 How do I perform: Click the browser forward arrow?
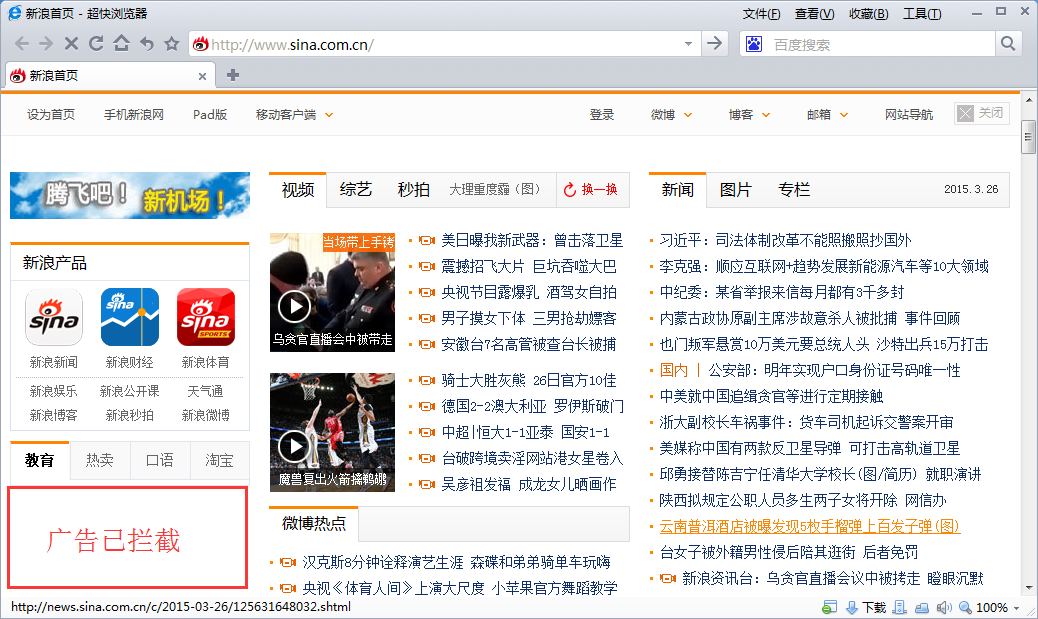[46, 44]
